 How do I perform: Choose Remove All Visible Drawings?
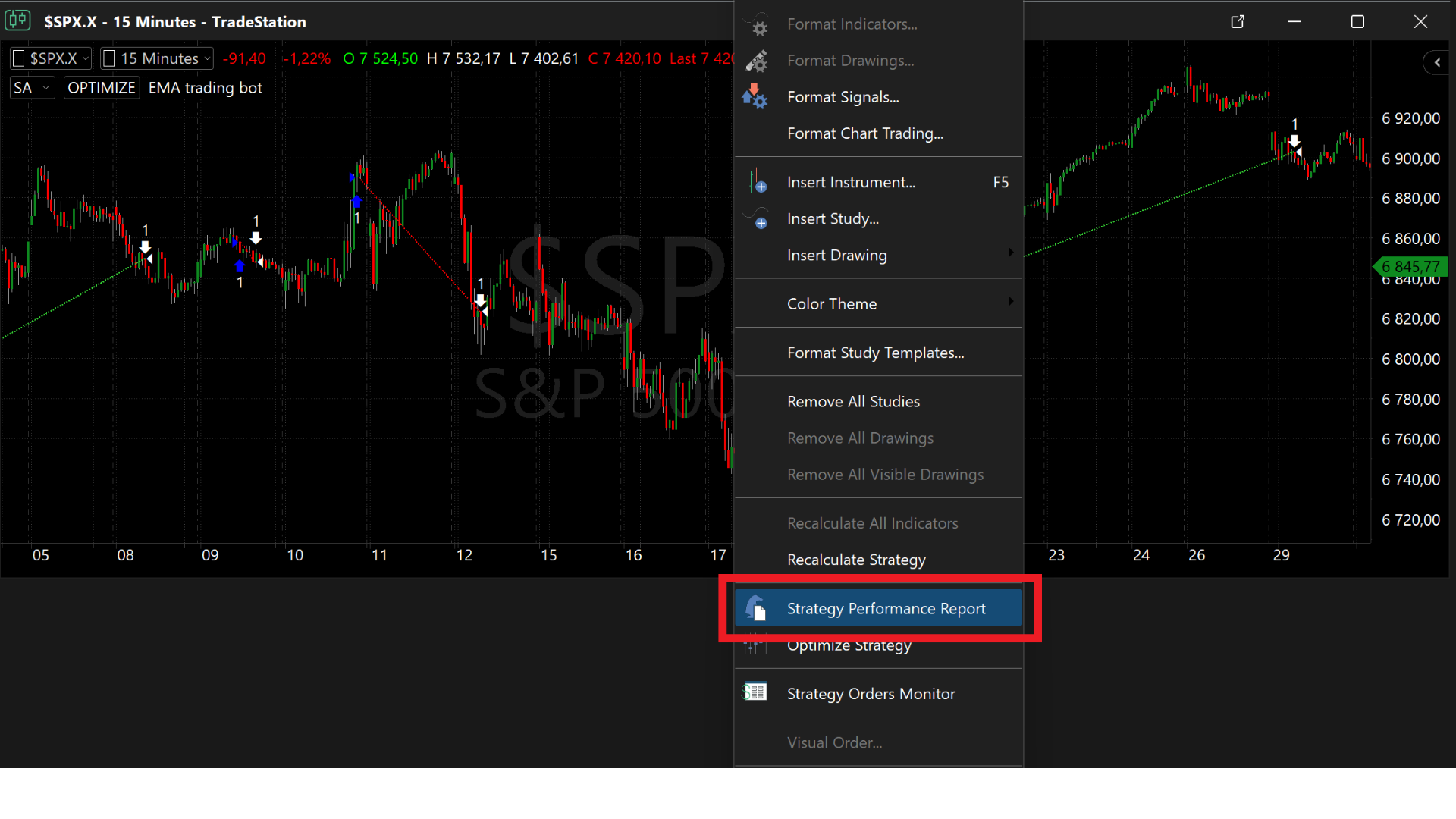(x=879, y=474)
